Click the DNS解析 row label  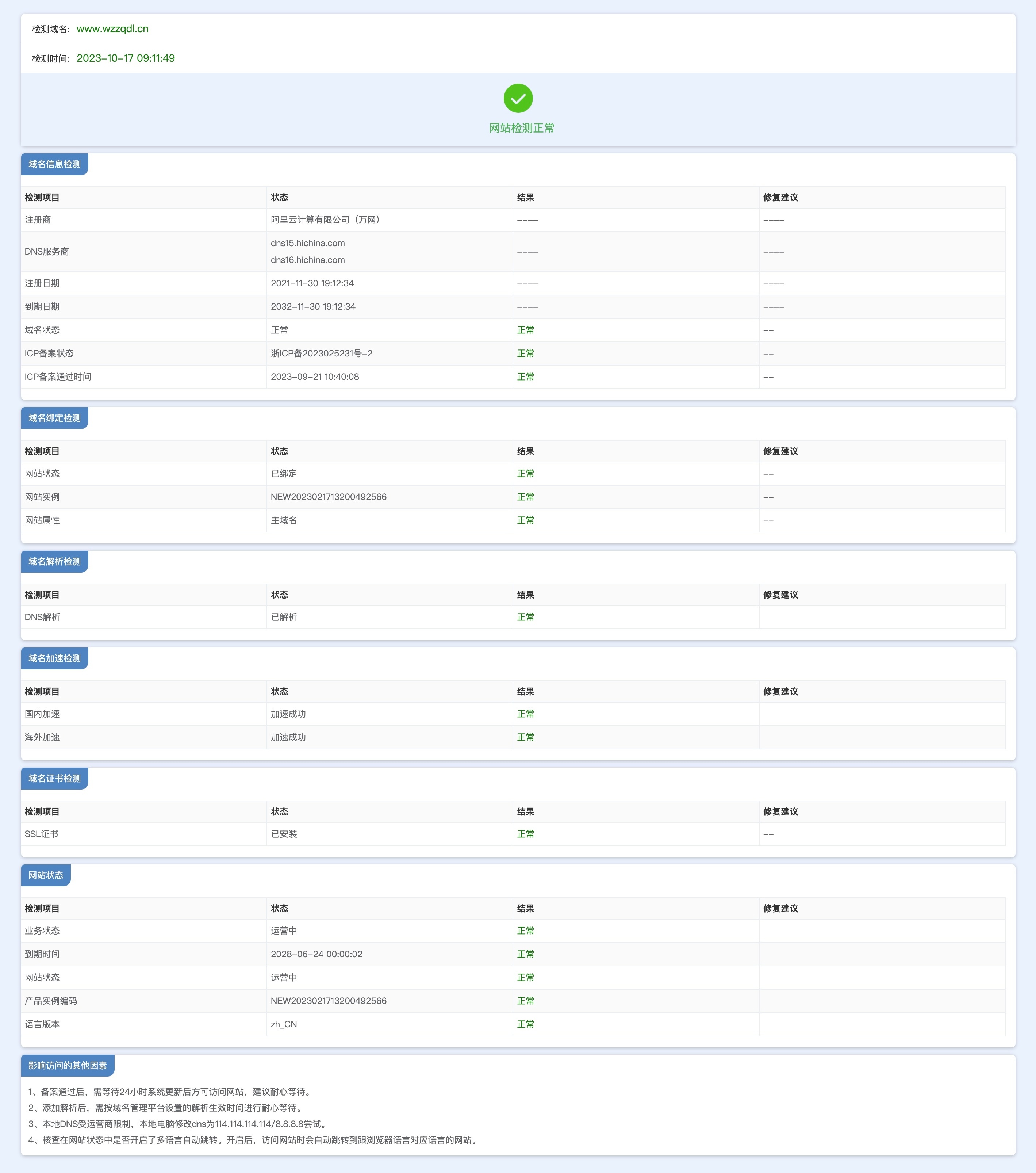[x=42, y=617]
